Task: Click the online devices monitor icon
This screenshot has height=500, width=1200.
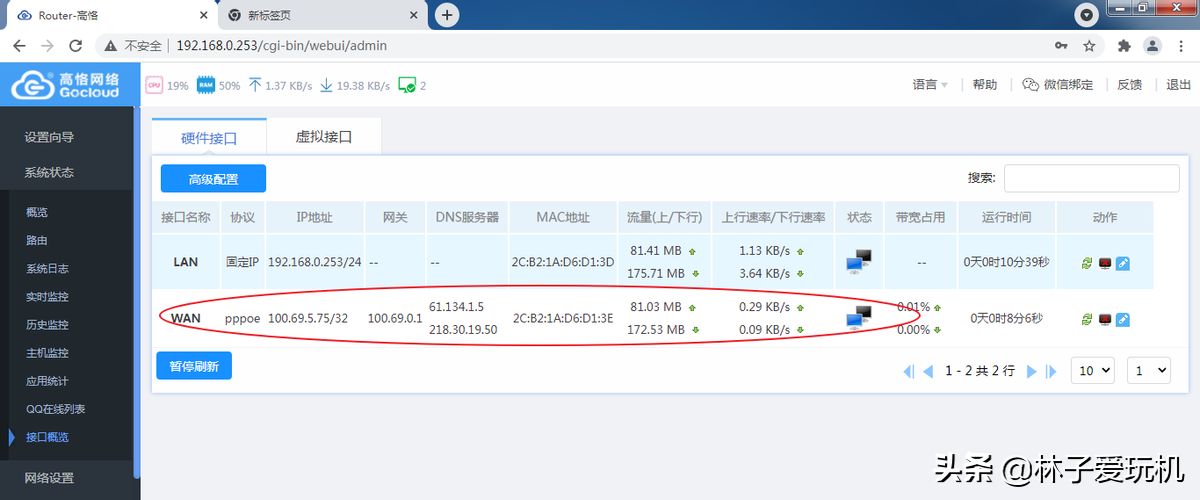Action: (406, 85)
